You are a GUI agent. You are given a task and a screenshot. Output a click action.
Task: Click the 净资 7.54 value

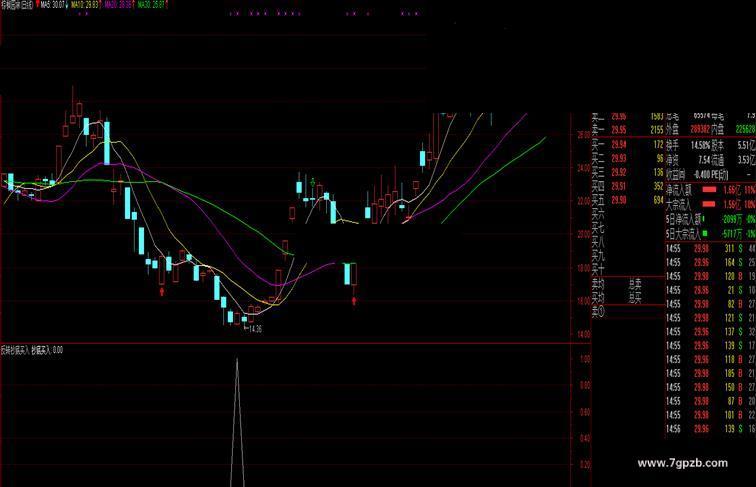pyautogui.click(x=704, y=159)
